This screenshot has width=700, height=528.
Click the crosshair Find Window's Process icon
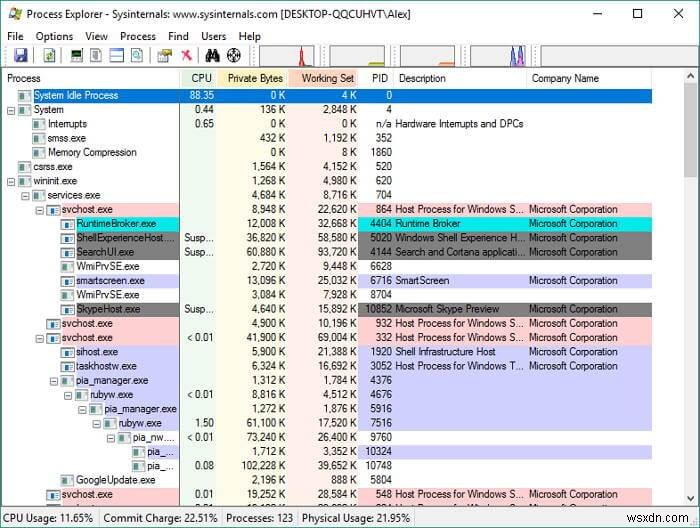point(234,55)
